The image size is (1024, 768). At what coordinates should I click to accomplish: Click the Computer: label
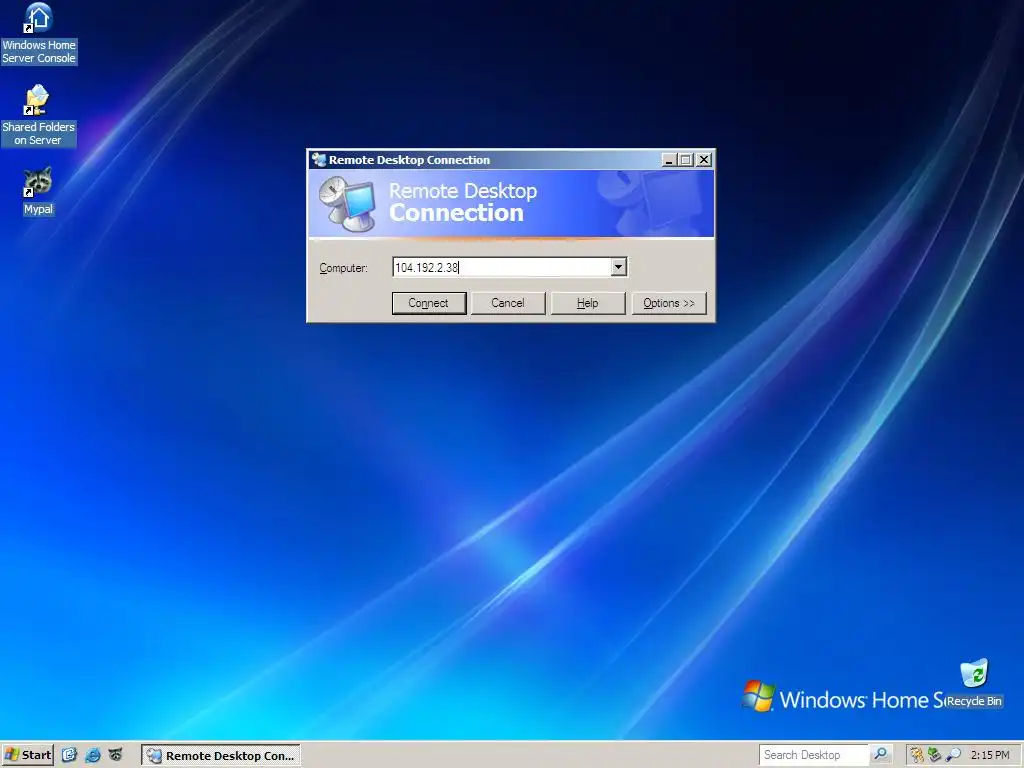pyautogui.click(x=344, y=268)
